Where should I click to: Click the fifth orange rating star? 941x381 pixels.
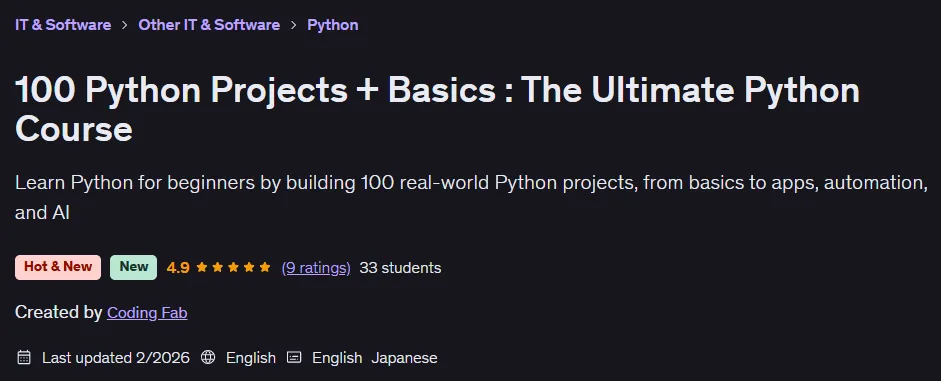pyautogui.click(x=265, y=267)
